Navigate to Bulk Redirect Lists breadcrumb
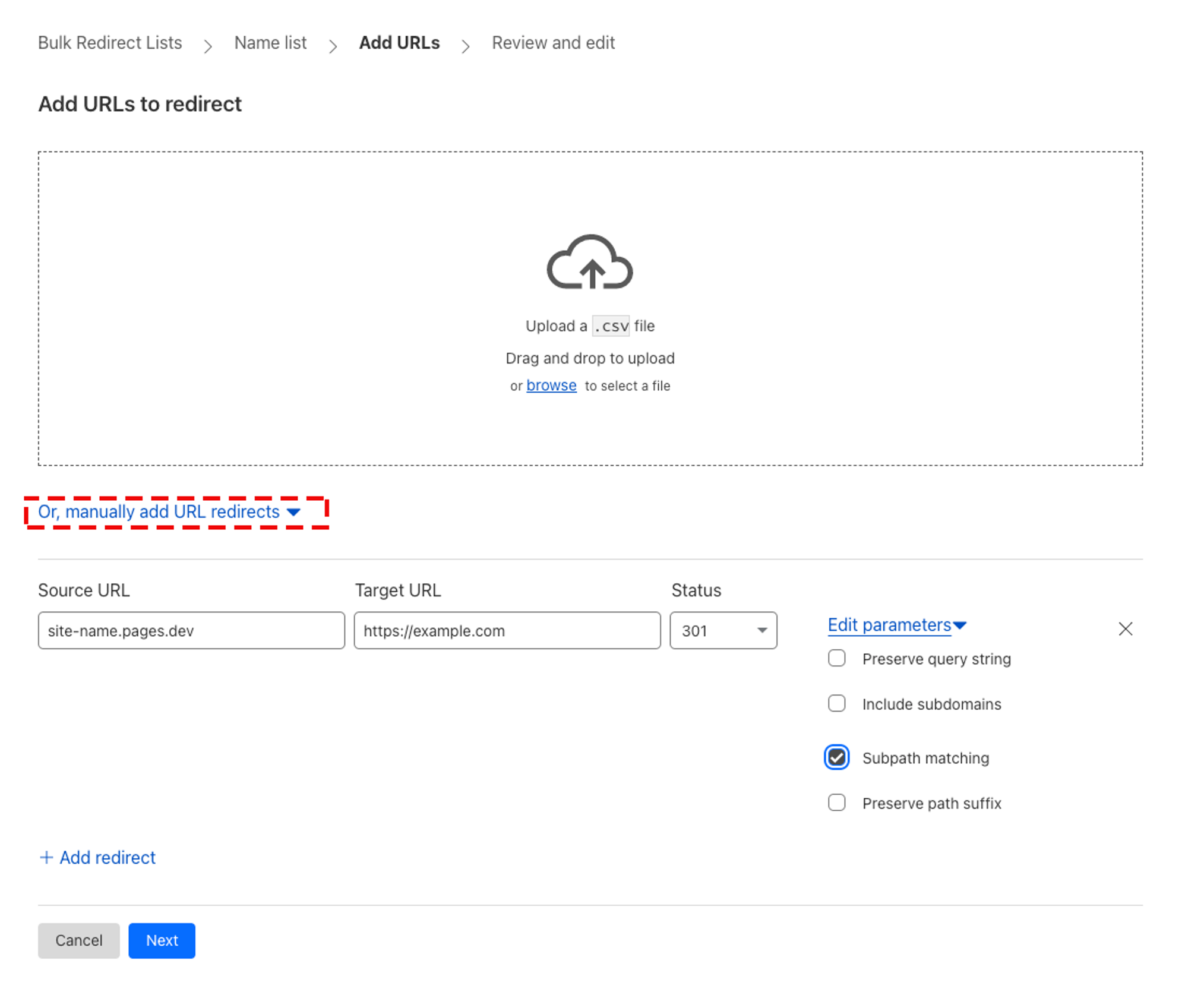Screen dimensions: 1188x1008 click(x=110, y=42)
